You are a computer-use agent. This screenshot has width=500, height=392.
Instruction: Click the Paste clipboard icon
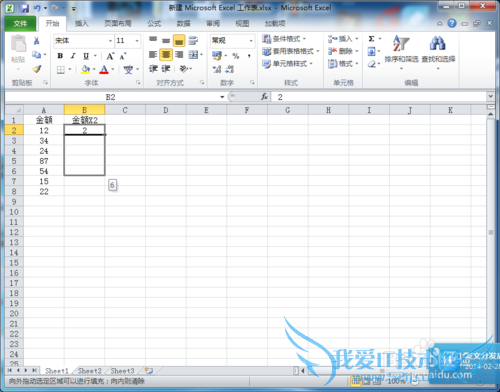tap(18, 44)
